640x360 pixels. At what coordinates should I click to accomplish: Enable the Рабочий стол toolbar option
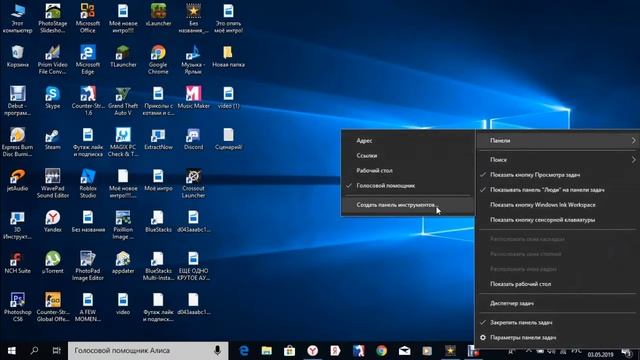(x=407, y=171)
